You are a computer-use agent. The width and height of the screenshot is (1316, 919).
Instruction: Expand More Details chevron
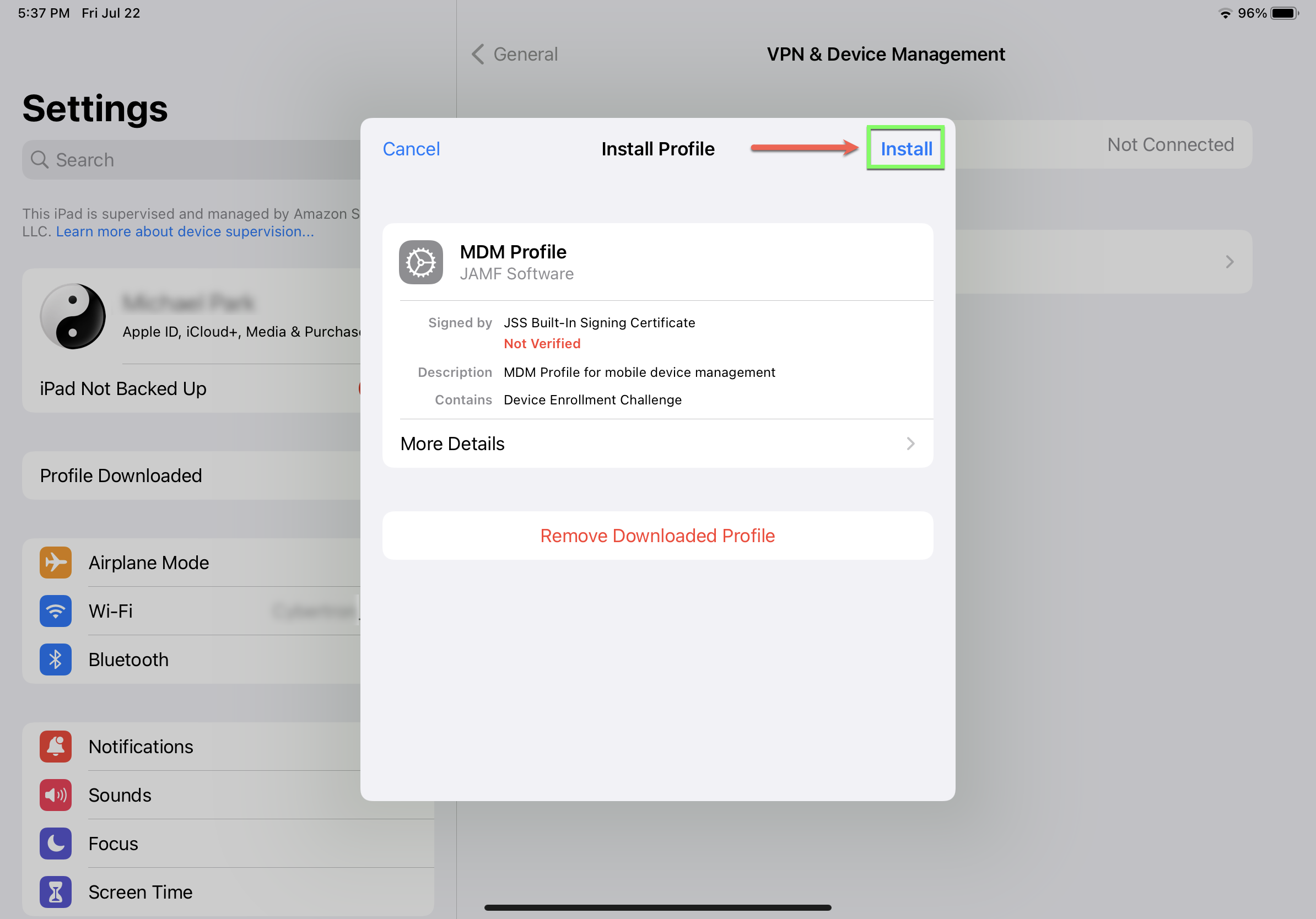910,444
